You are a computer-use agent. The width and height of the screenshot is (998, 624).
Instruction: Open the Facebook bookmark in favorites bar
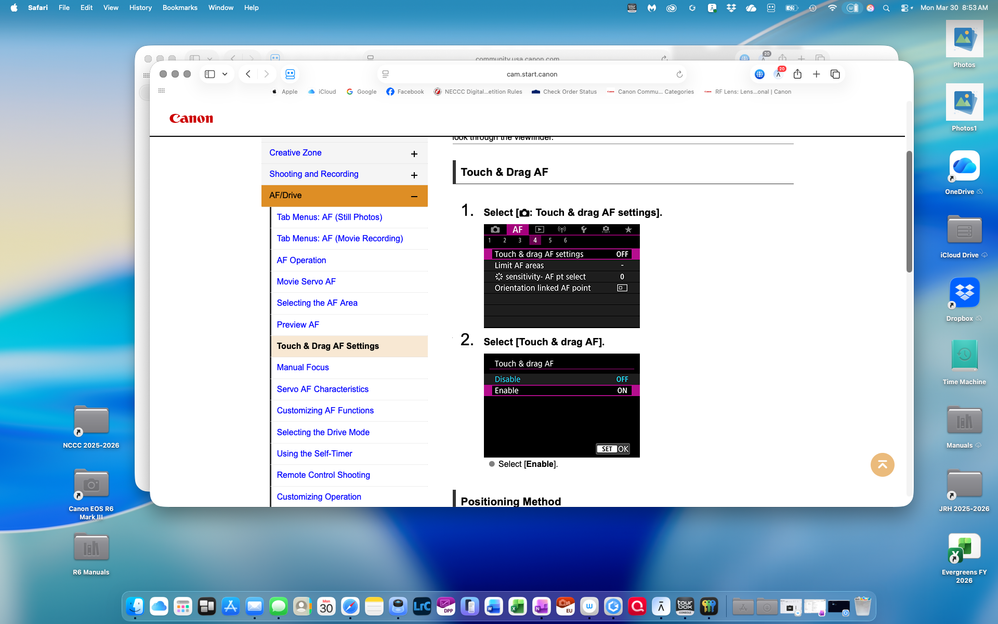point(405,92)
